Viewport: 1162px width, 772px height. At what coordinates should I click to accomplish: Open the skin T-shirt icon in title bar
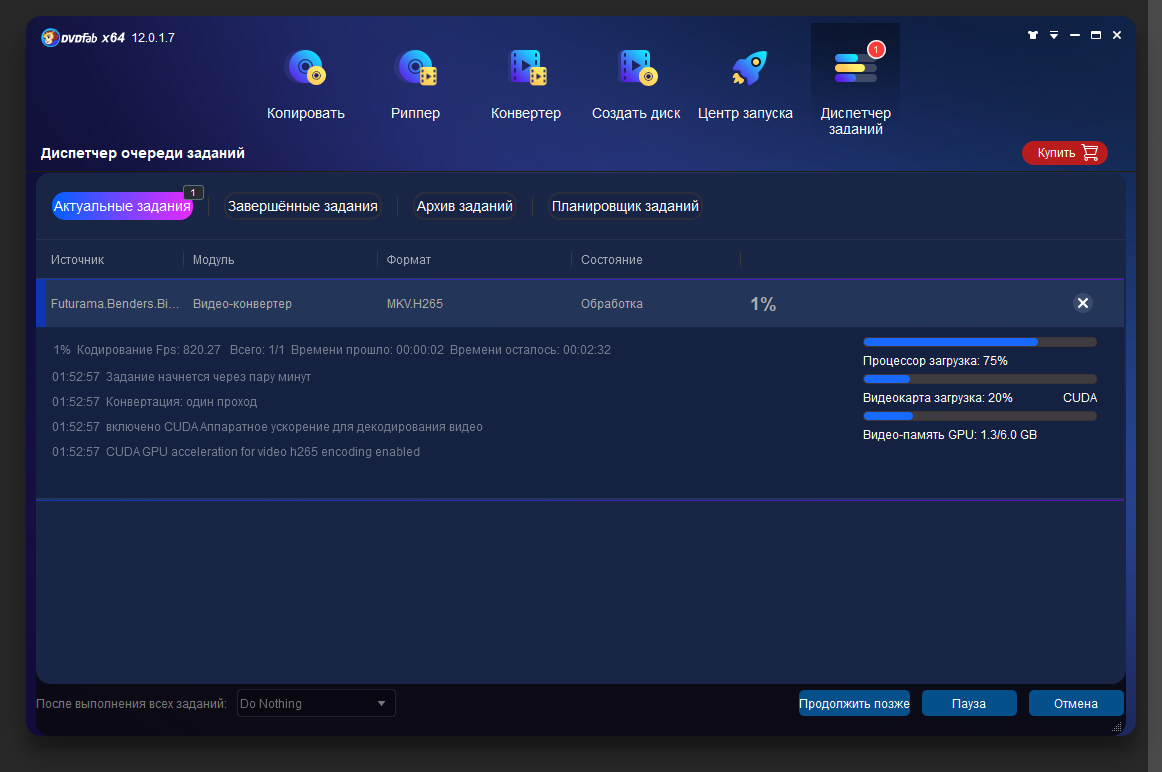pos(1033,35)
